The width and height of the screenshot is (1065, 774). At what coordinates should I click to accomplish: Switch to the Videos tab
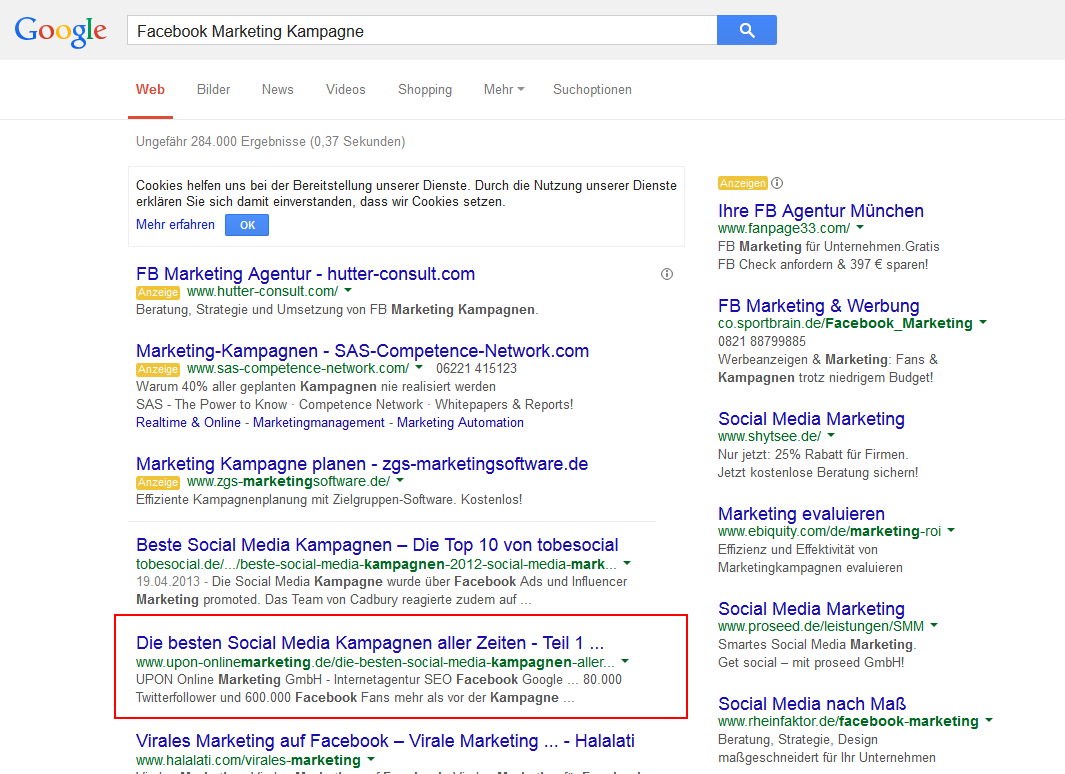(x=345, y=90)
